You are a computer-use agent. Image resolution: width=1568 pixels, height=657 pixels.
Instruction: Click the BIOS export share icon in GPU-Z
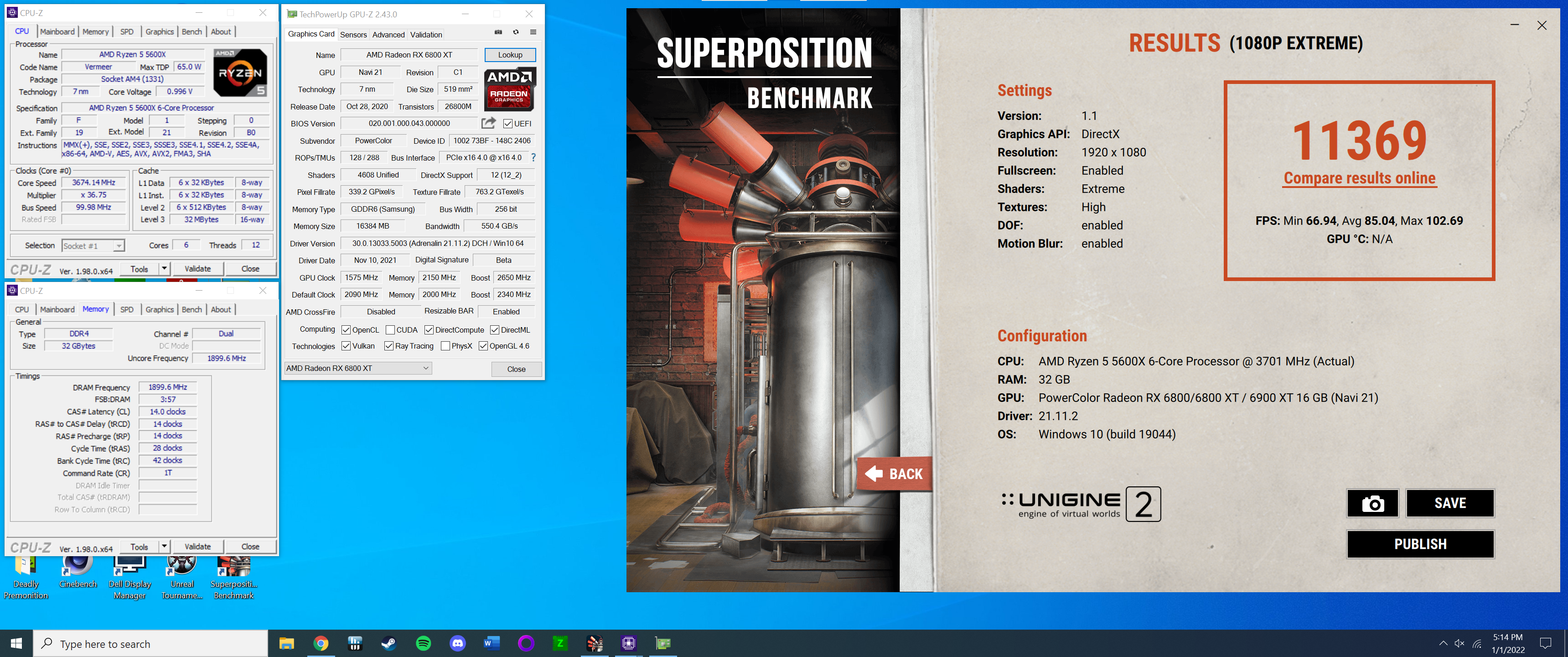488,123
